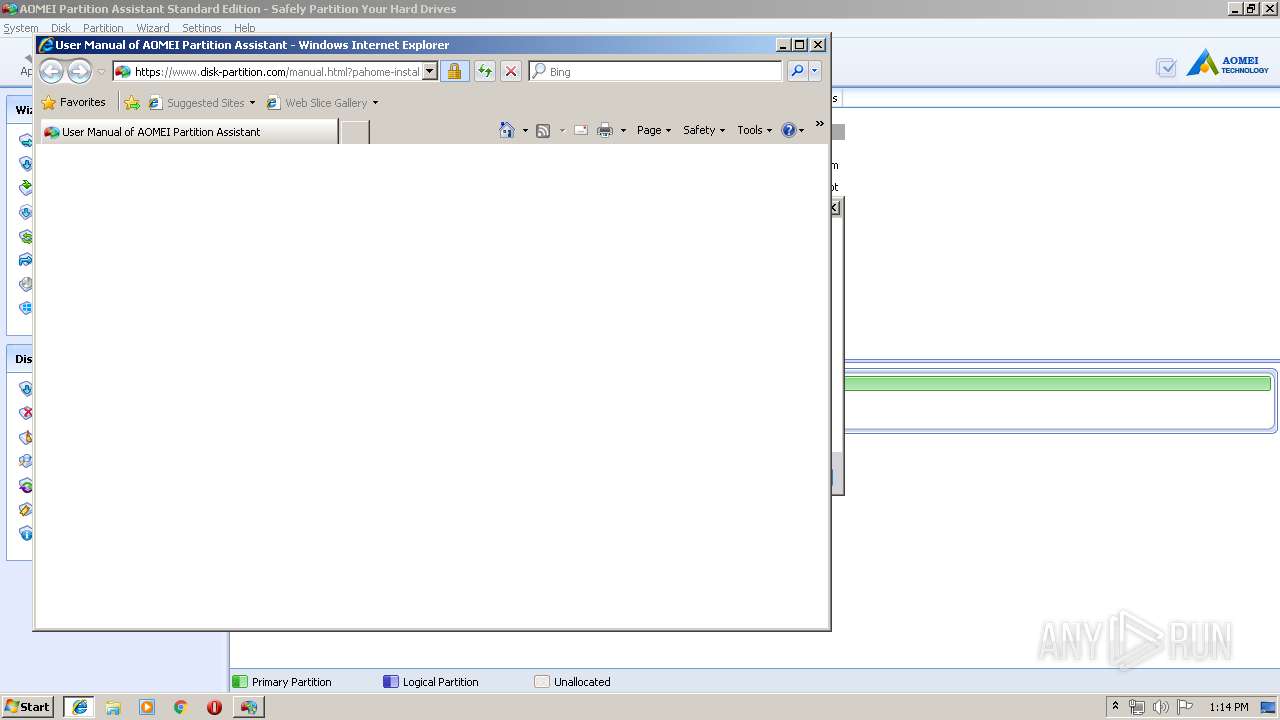Expand the feeds dropdown arrow

(562, 131)
